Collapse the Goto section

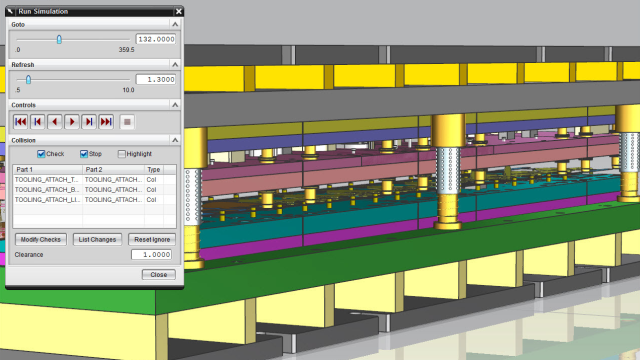point(175,24)
